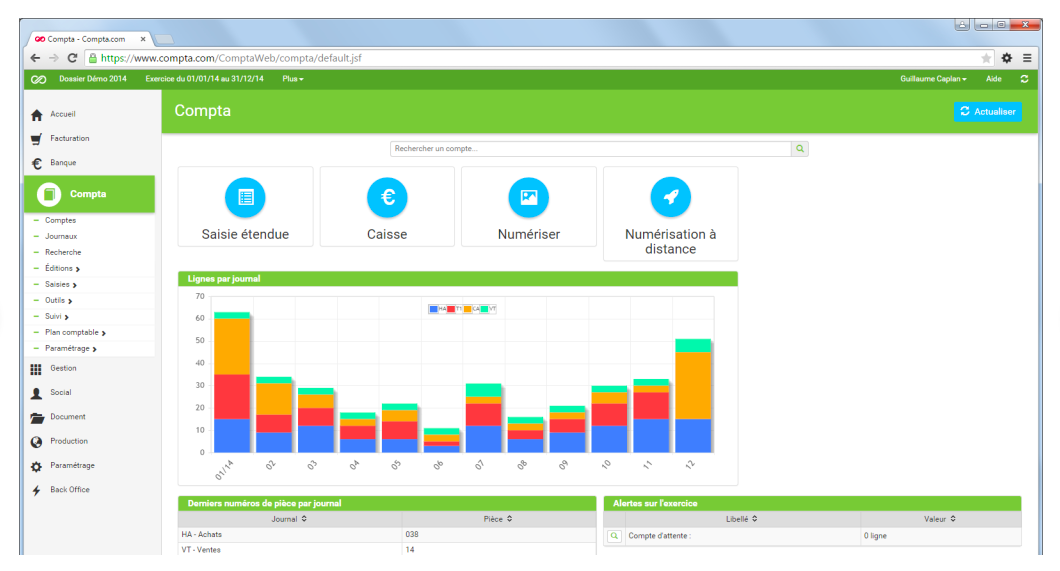The image size is (1060, 571).
Task: Select the VT - Ventes table row
Action: [387, 549]
